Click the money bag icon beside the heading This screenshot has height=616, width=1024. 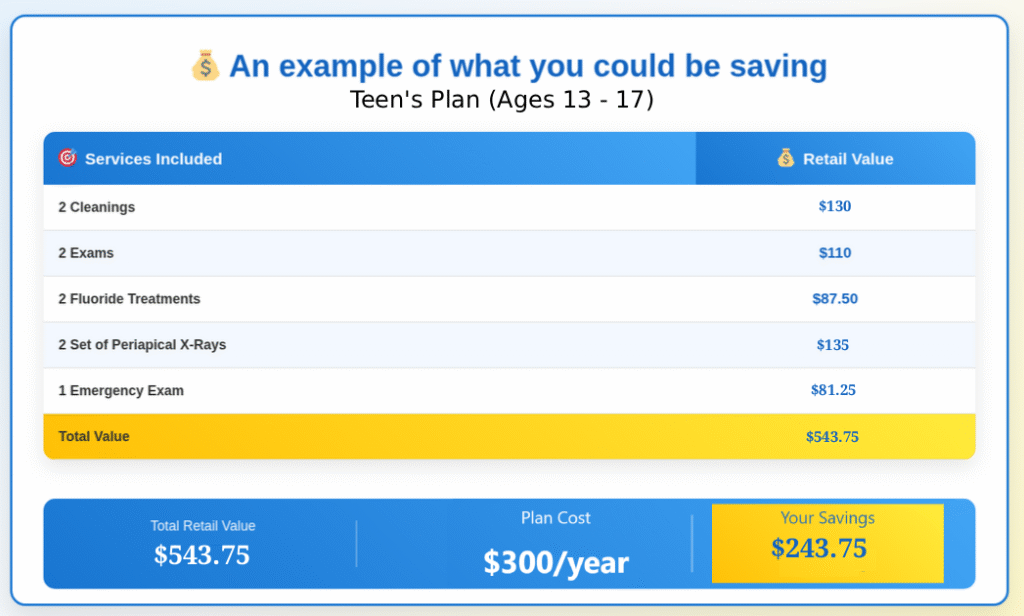point(205,66)
